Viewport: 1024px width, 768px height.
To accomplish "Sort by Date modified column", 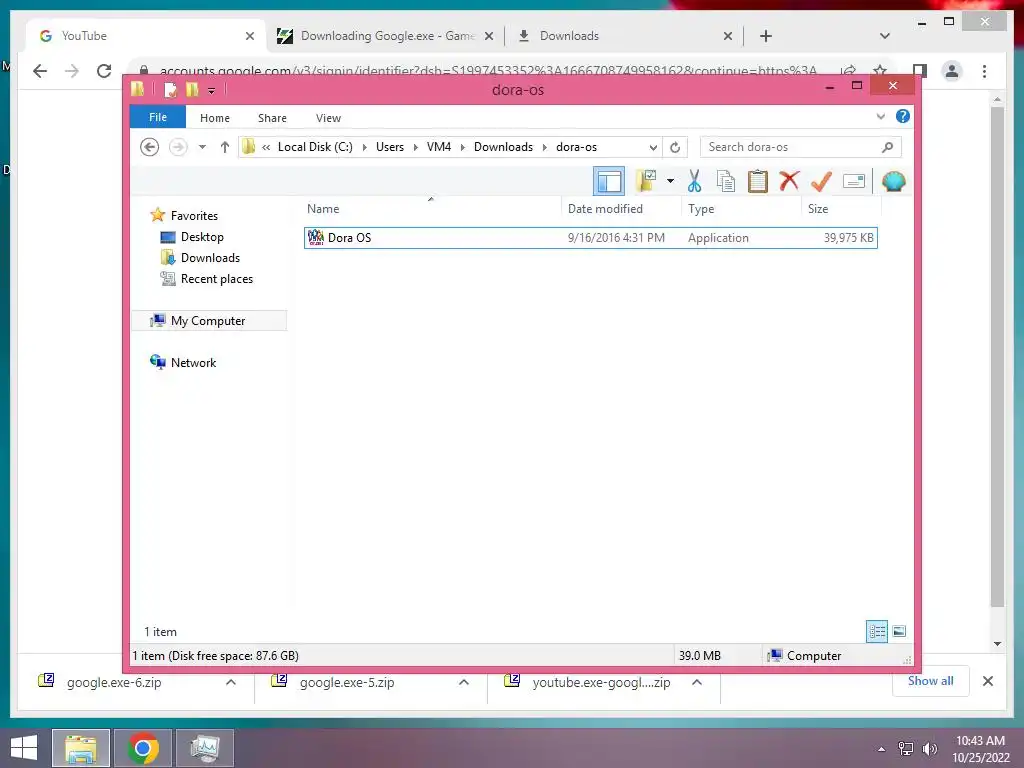I will 620,209.
